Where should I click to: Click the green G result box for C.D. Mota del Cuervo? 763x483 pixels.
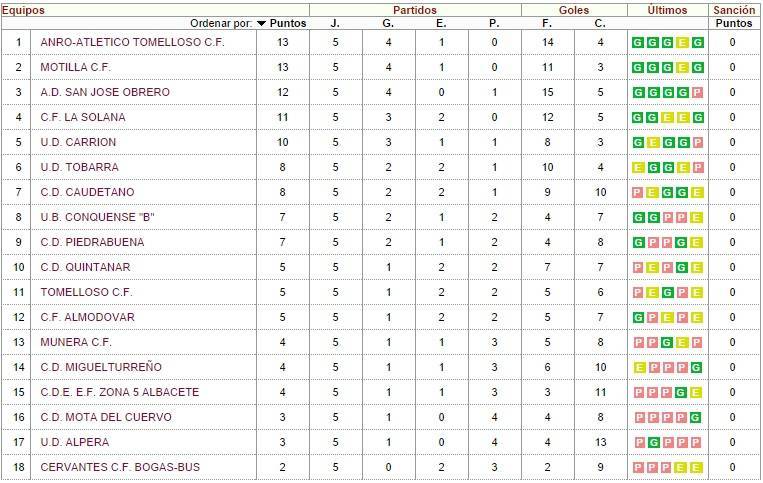pos(697,417)
